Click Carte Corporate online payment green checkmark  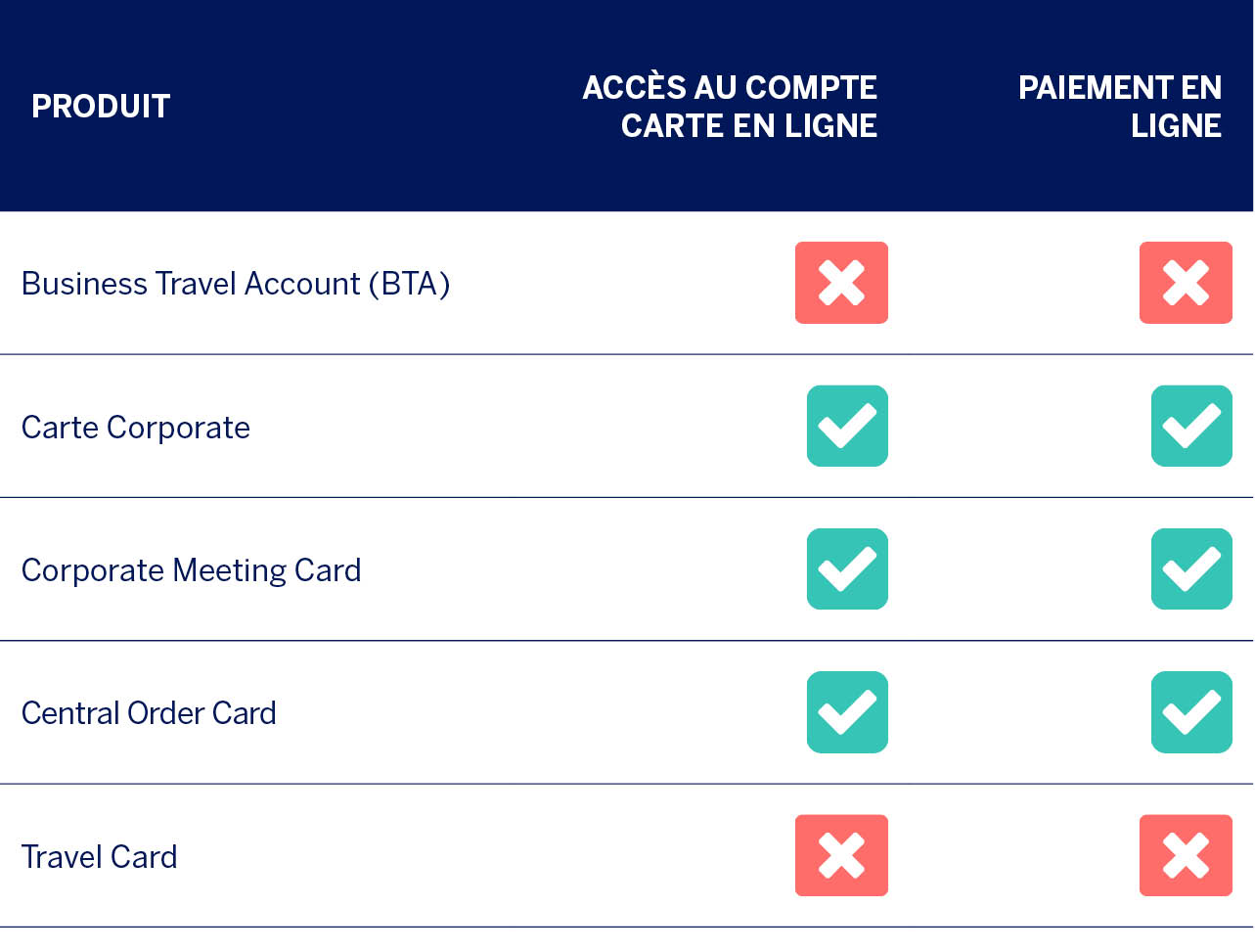click(x=1191, y=426)
